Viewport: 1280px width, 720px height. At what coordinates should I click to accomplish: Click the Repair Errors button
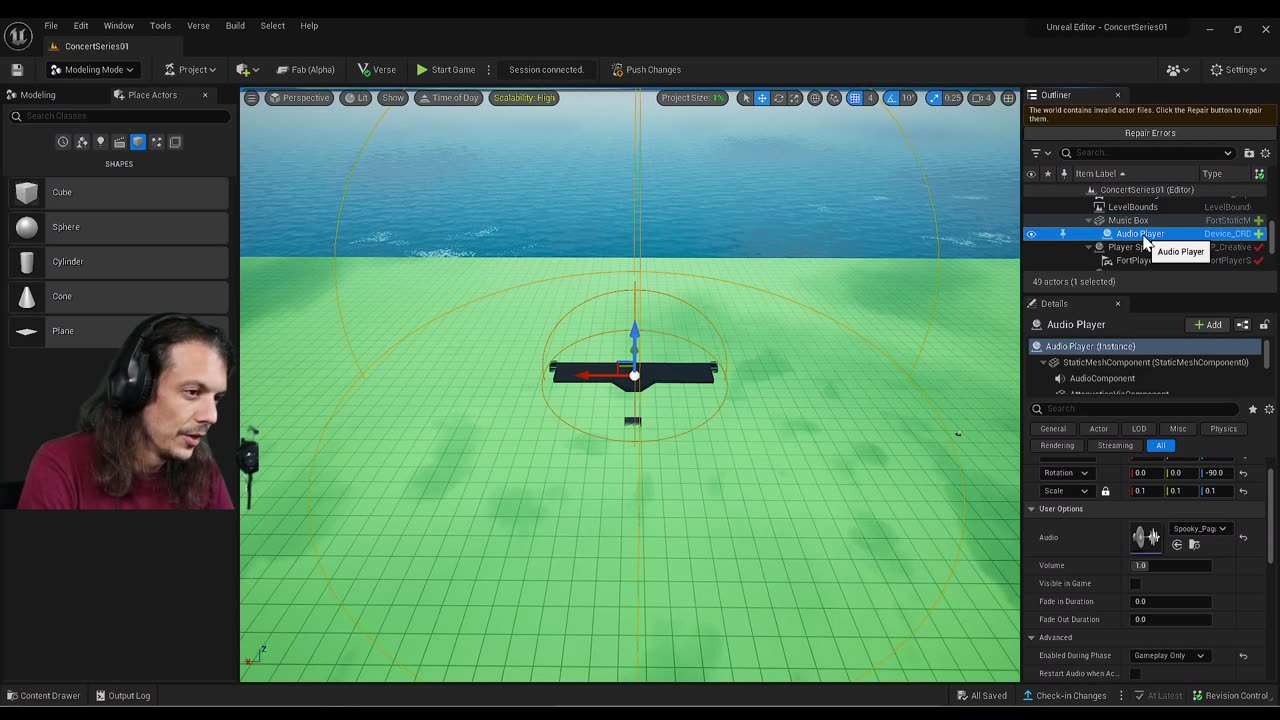1150,133
